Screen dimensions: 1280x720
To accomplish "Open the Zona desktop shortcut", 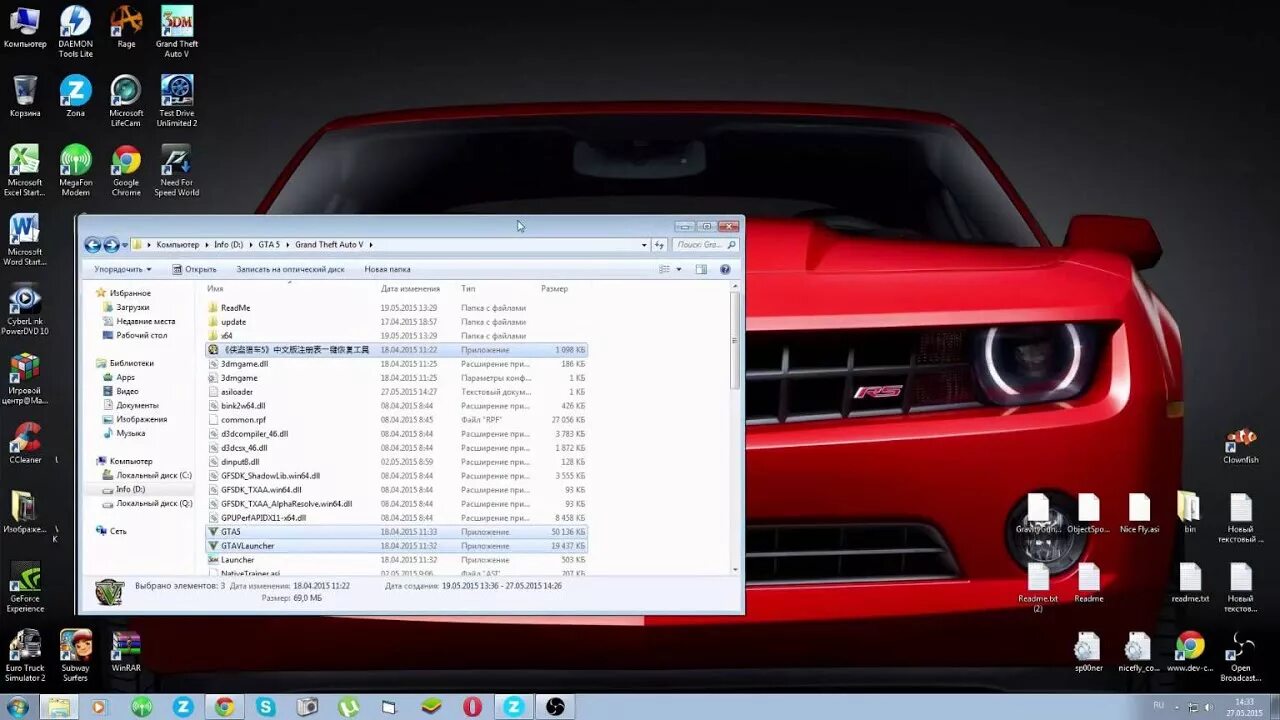I will 75,97.
